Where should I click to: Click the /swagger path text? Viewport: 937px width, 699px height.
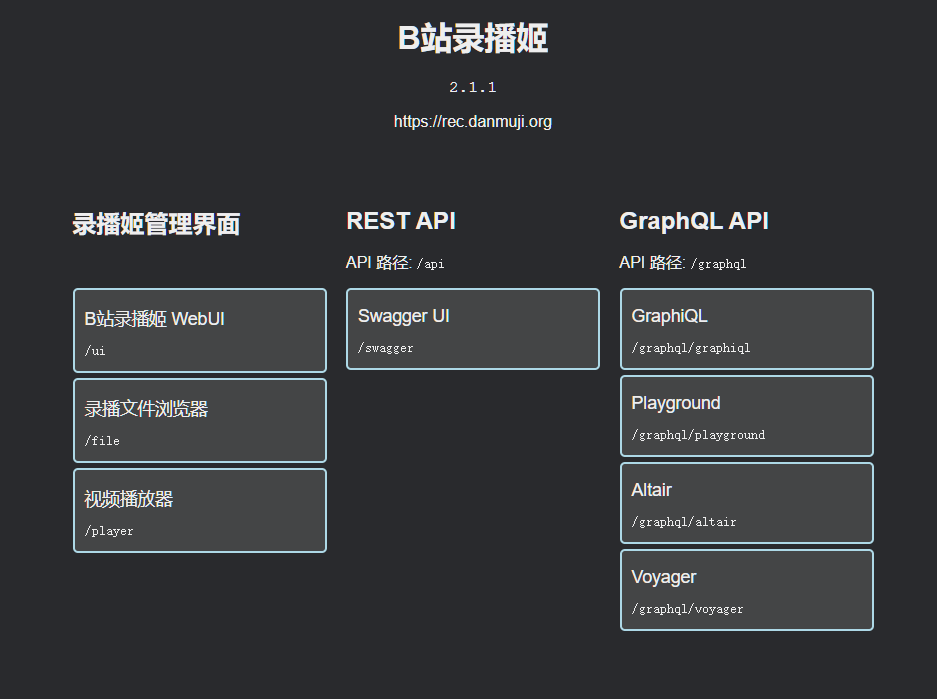tap(385, 348)
